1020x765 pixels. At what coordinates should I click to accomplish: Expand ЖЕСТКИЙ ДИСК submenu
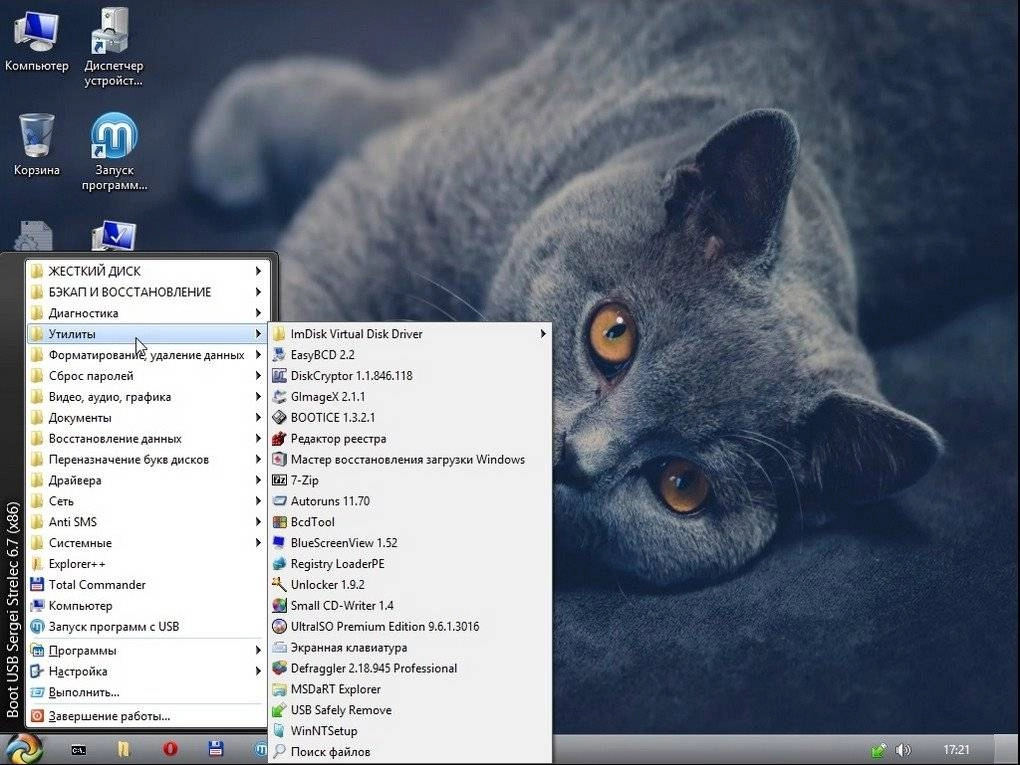pyautogui.click(x=146, y=271)
